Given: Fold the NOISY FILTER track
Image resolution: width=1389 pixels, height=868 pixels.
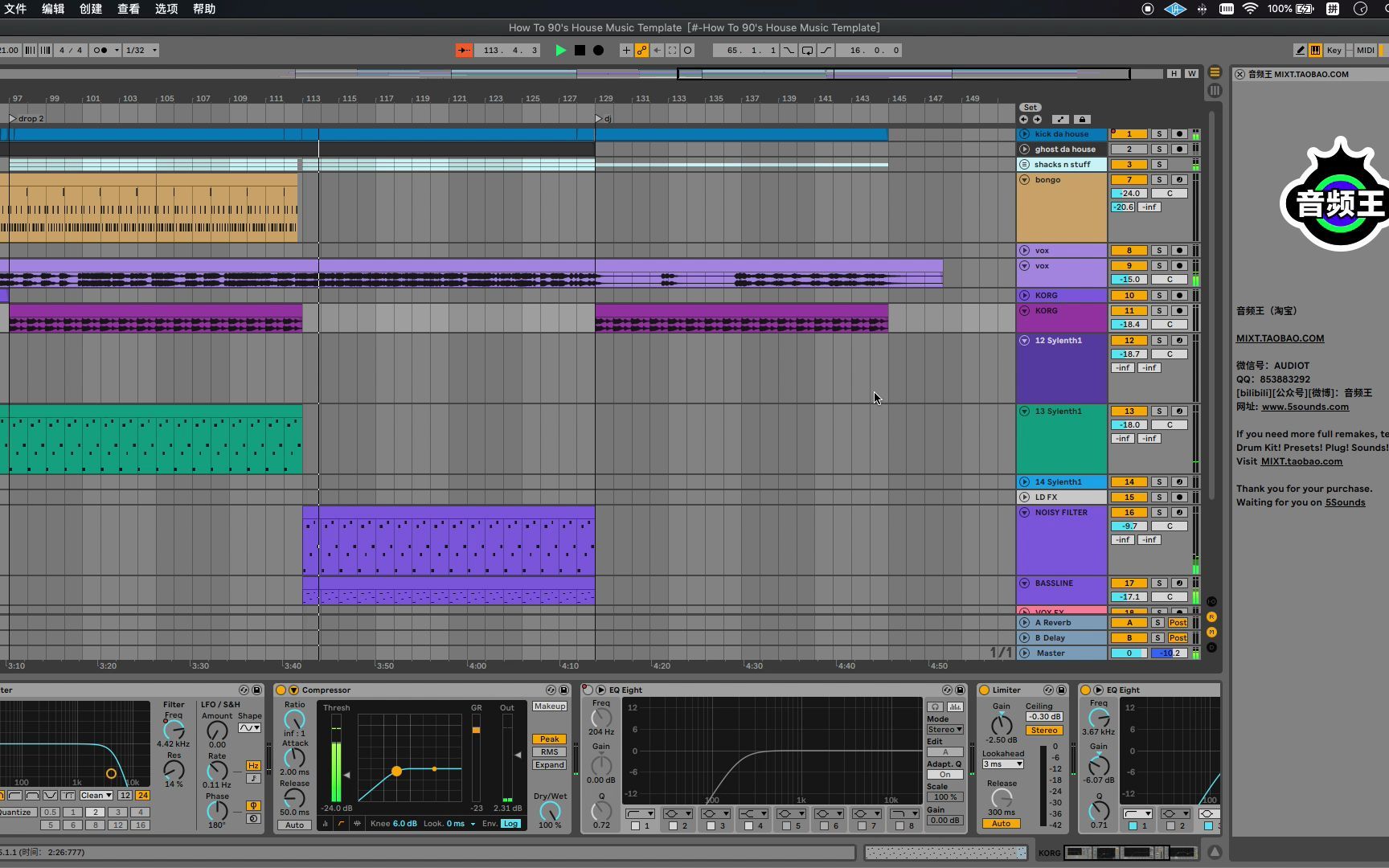Looking at the screenshot, I should pos(1024,513).
